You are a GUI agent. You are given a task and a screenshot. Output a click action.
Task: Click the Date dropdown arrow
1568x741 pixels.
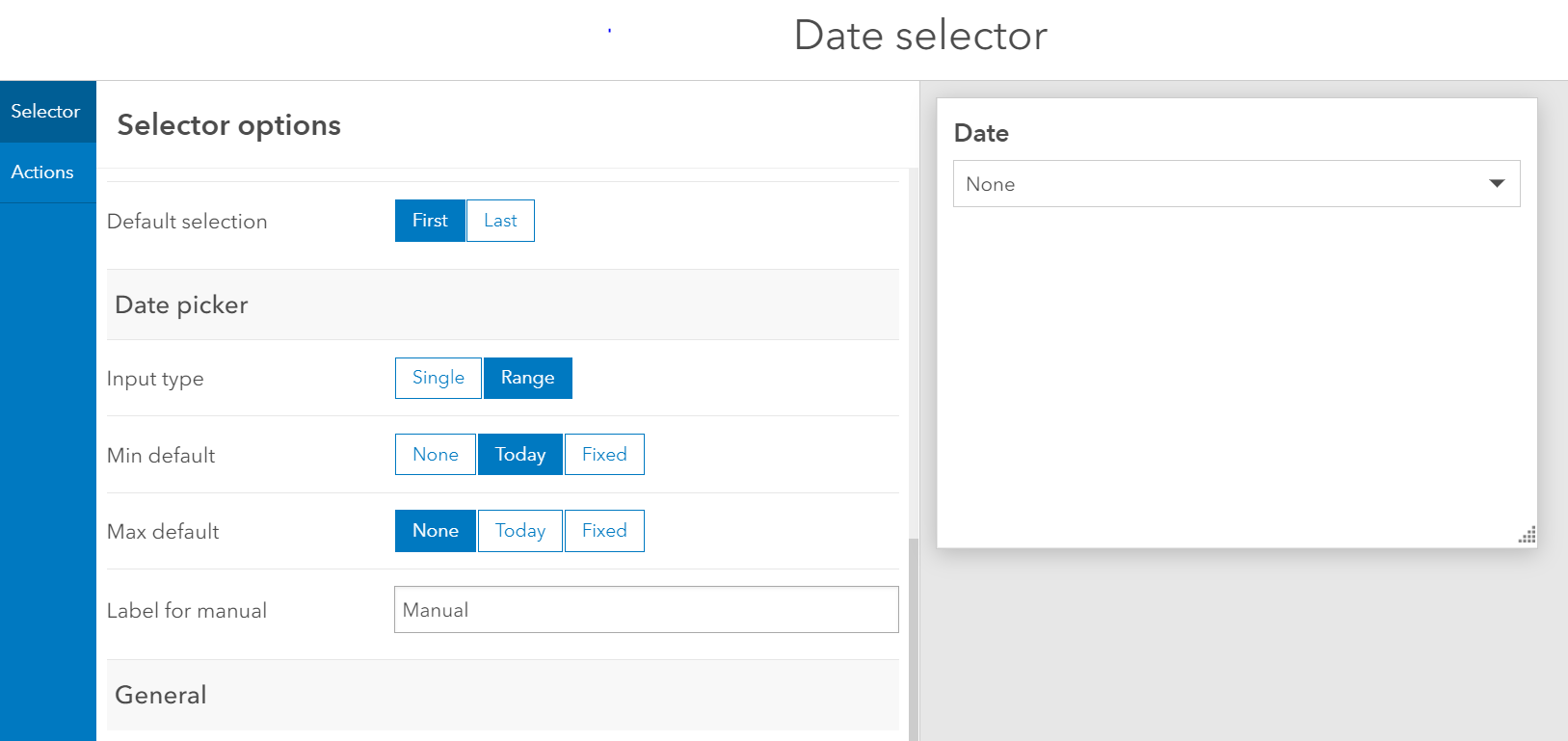(x=1497, y=183)
